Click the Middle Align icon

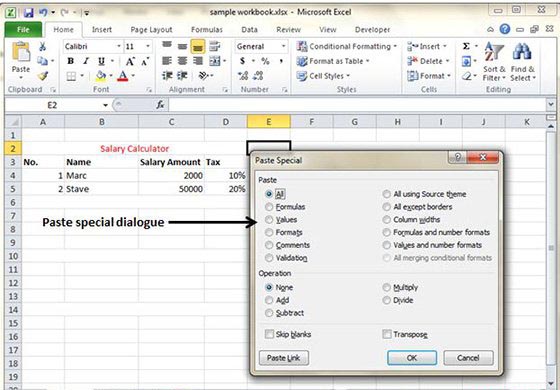click(182, 46)
